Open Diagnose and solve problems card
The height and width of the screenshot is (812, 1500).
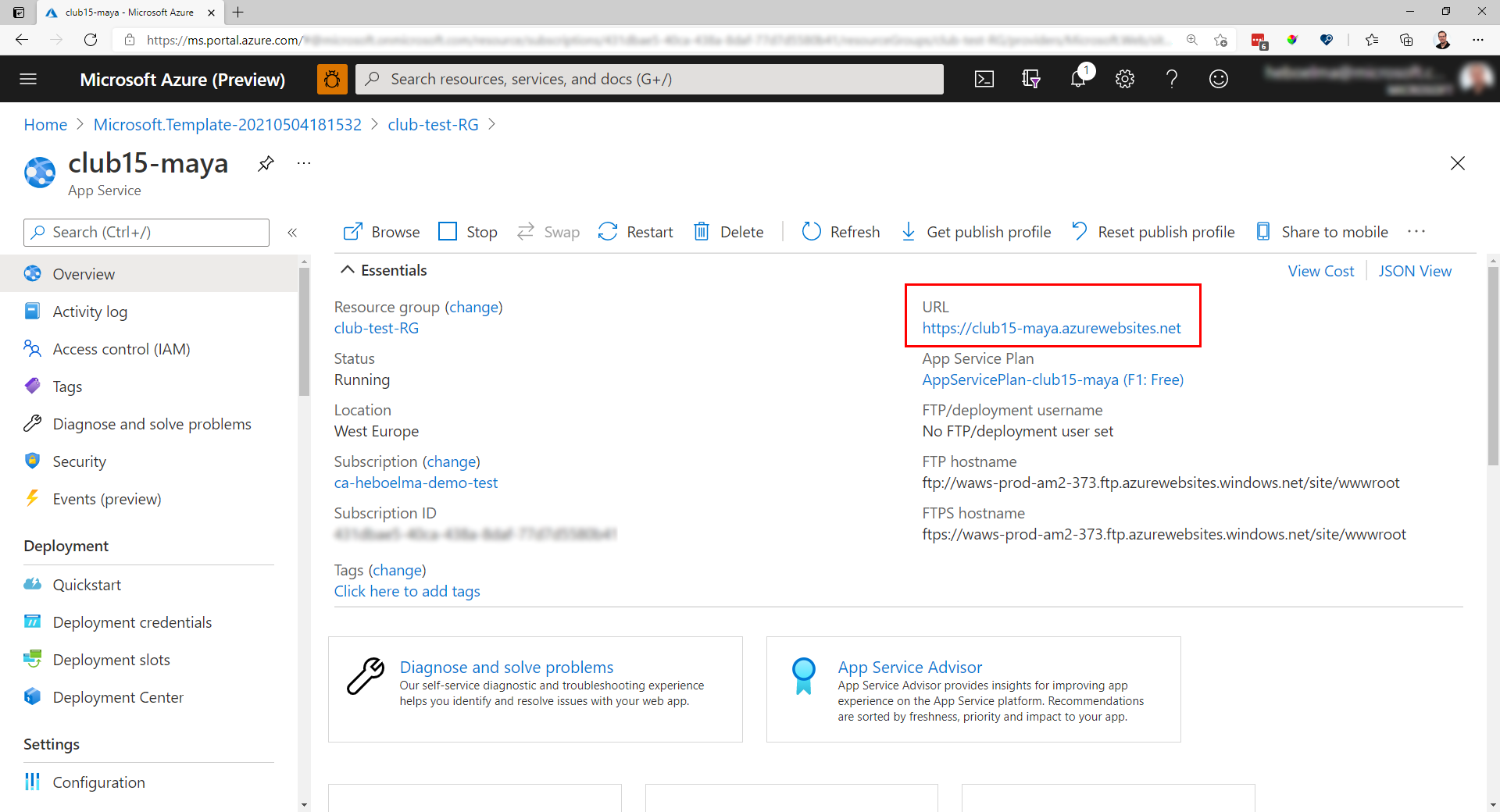535,689
